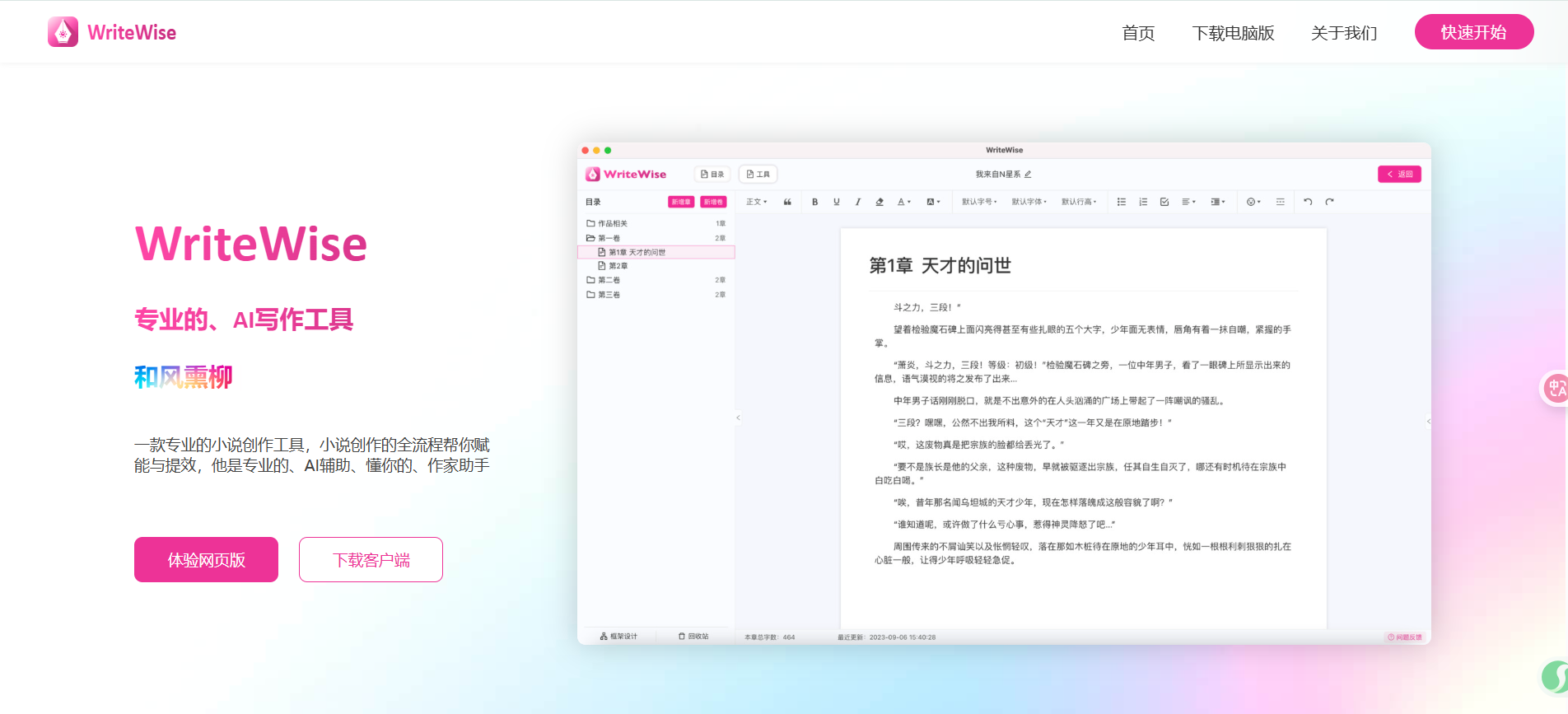Click the blockquote icon in toolbar
Image resolution: width=1568 pixels, height=714 pixels.
[x=787, y=202]
